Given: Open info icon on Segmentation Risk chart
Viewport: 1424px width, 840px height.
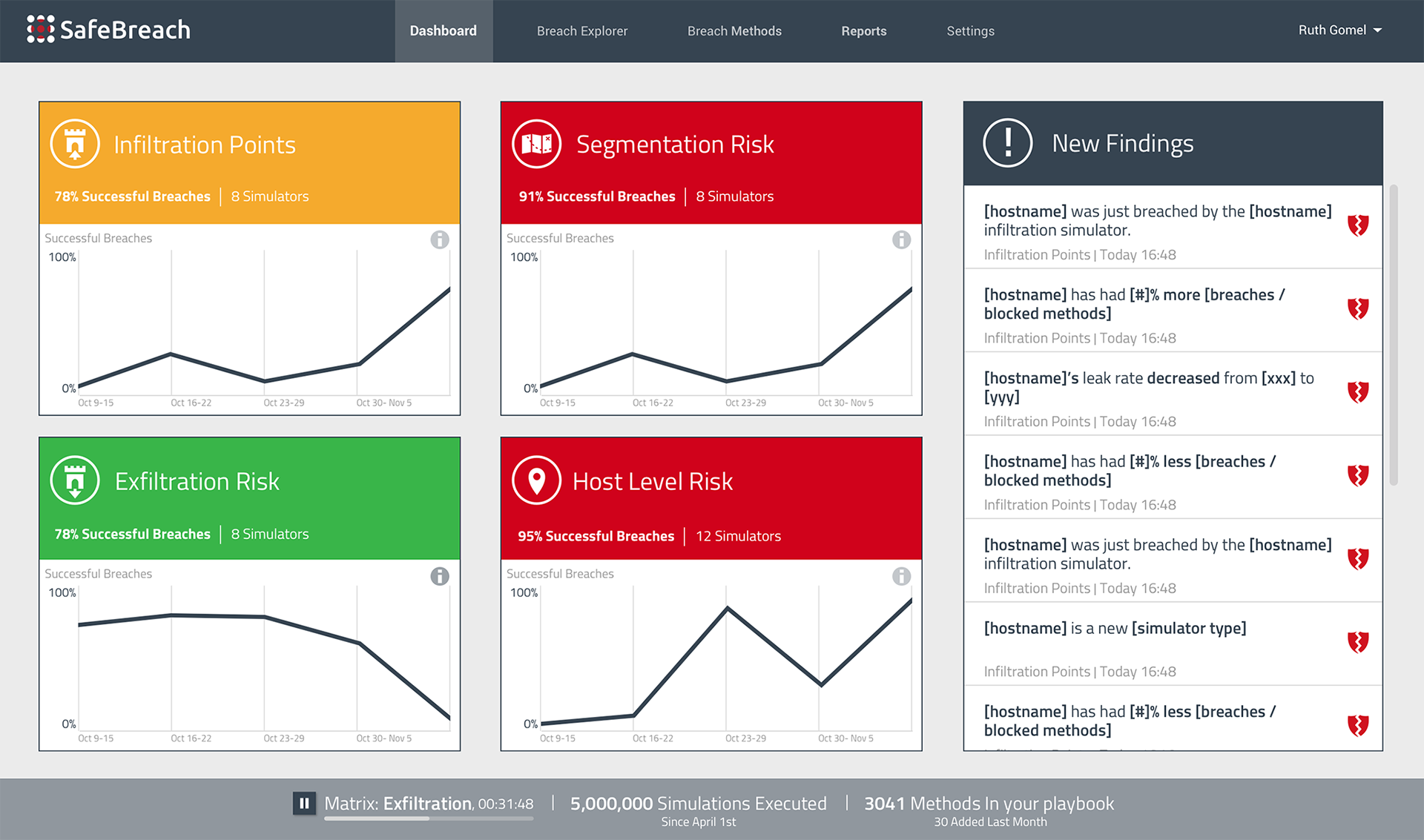Looking at the screenshot, I should (901, 239).
